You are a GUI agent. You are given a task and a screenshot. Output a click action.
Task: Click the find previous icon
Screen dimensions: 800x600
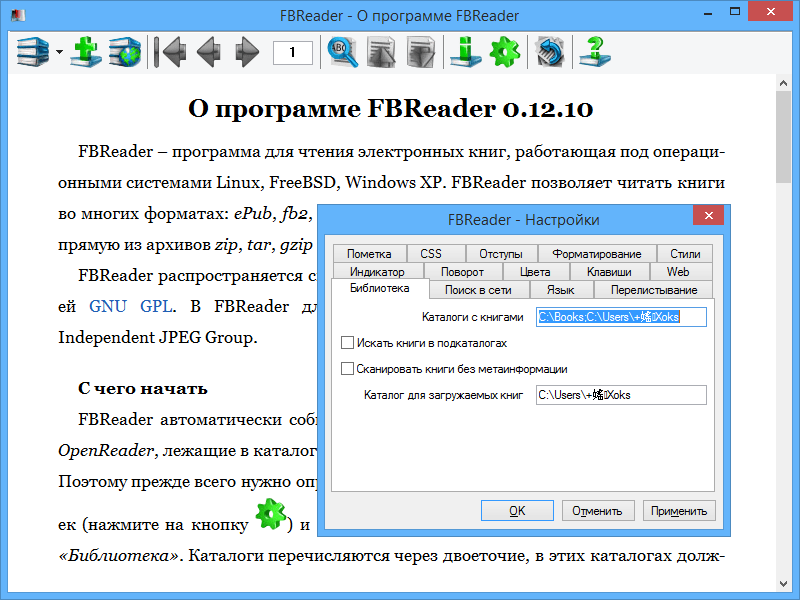(381, 52)
